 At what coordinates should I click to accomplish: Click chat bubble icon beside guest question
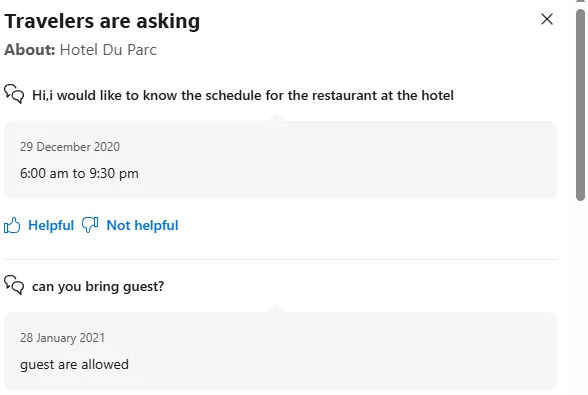tap(14, 285)
